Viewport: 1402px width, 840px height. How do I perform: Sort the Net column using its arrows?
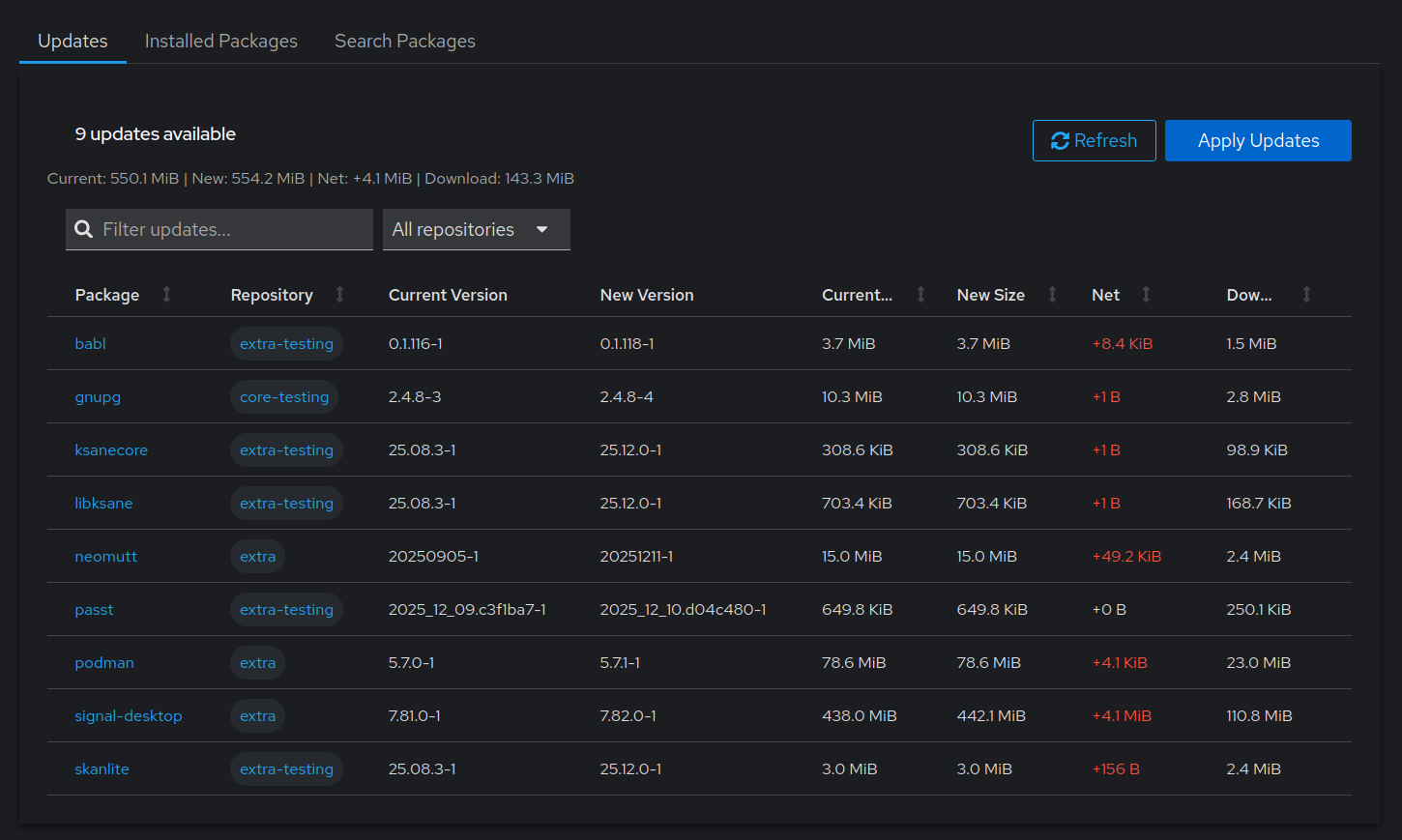click(1146, 295)
